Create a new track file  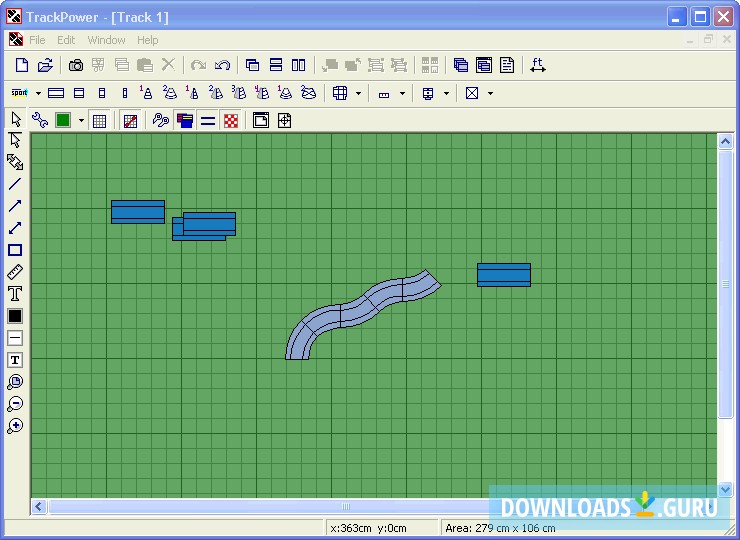(22, 65)
